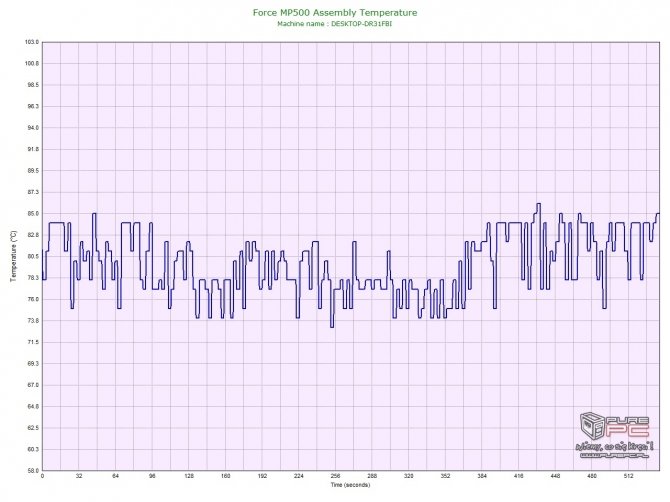Select the 67.0 temperature axis label
This screenshot has width=670, height=502.
[x=32, y=385]
